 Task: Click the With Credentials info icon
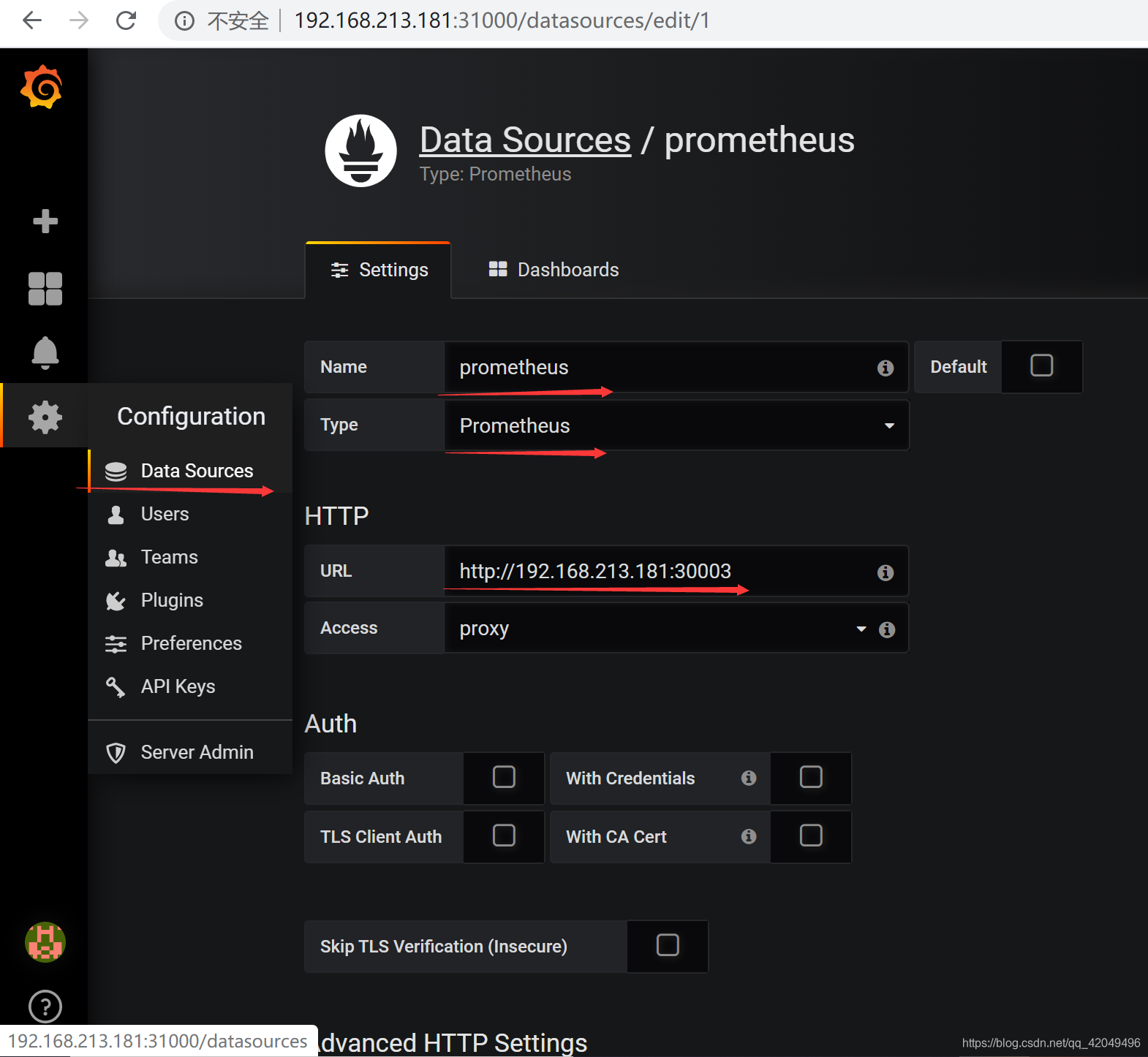point(748,778)
